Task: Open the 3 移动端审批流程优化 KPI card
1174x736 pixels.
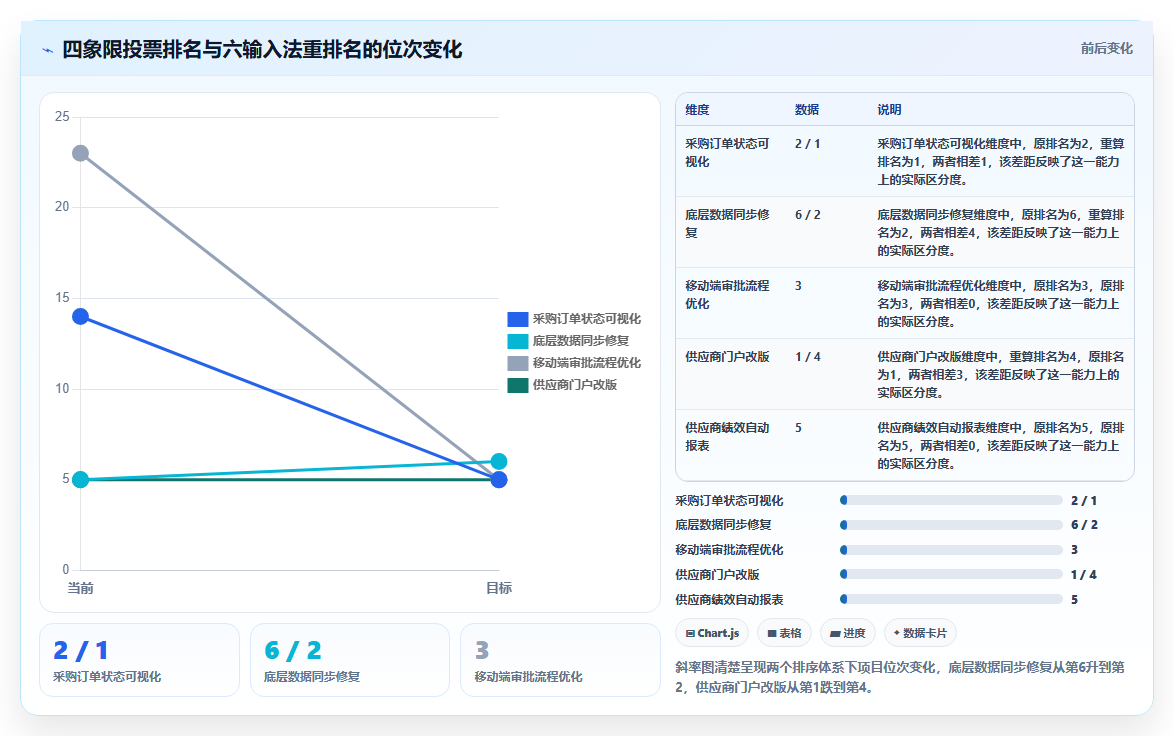Action: [560, 660]
